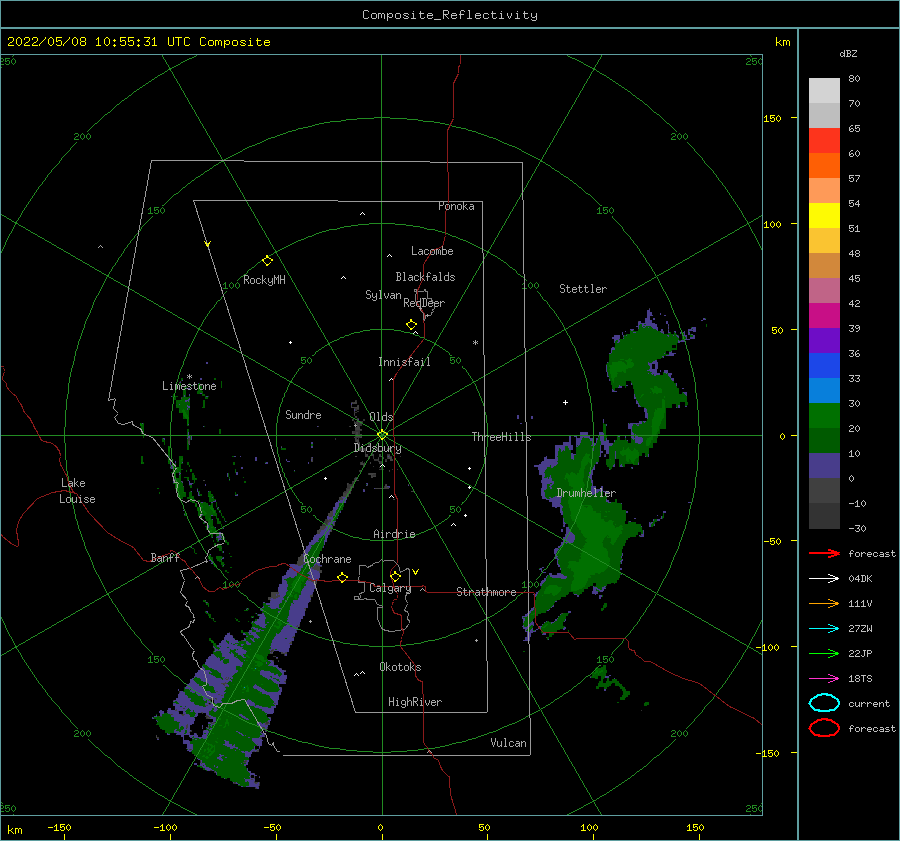Click the radar center diamond at Olds

pos(382,435)
